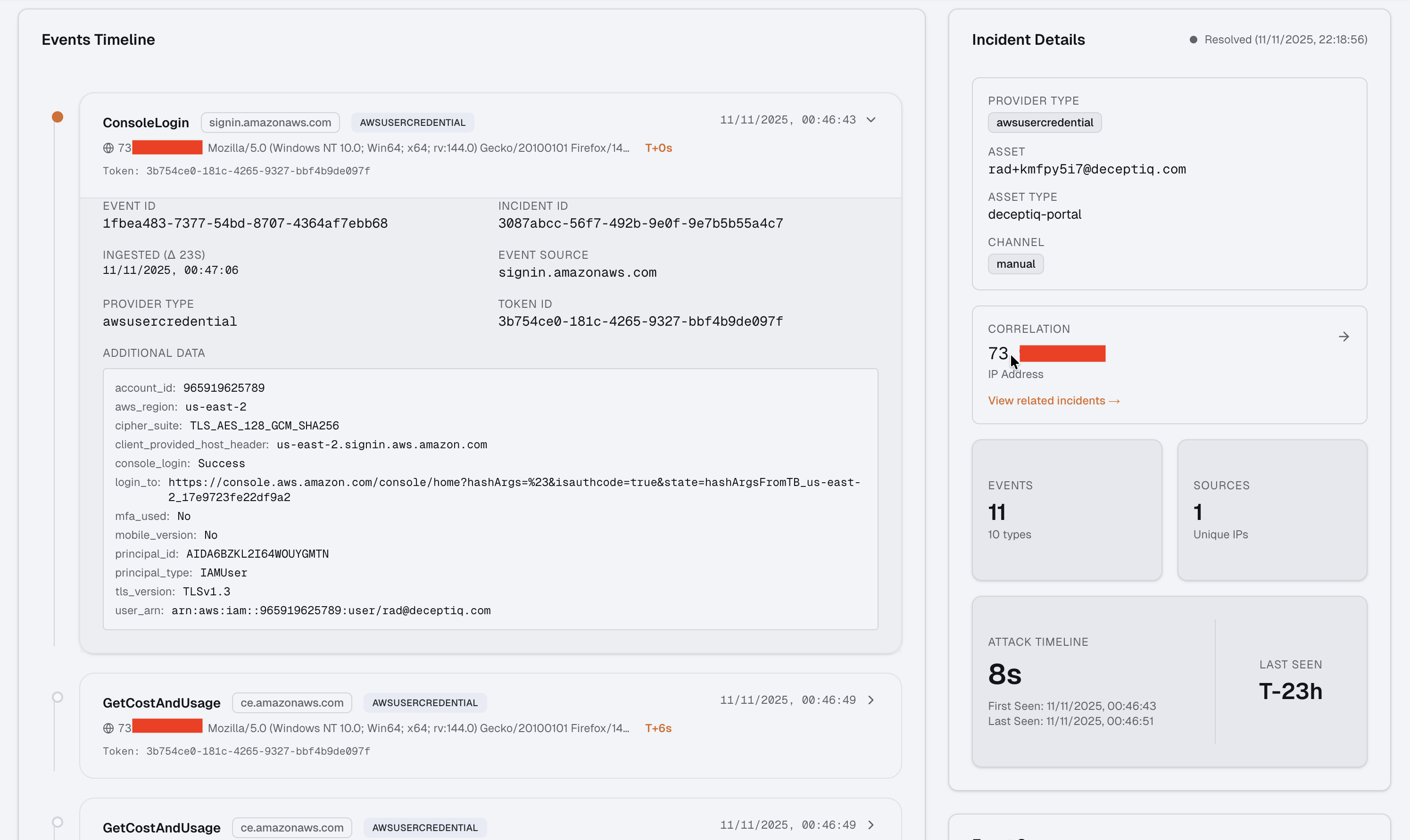Screen dimensions: 1410x840
Task: Click the timeline dot for first GetCostAndUsage
Action: [57, 697]
